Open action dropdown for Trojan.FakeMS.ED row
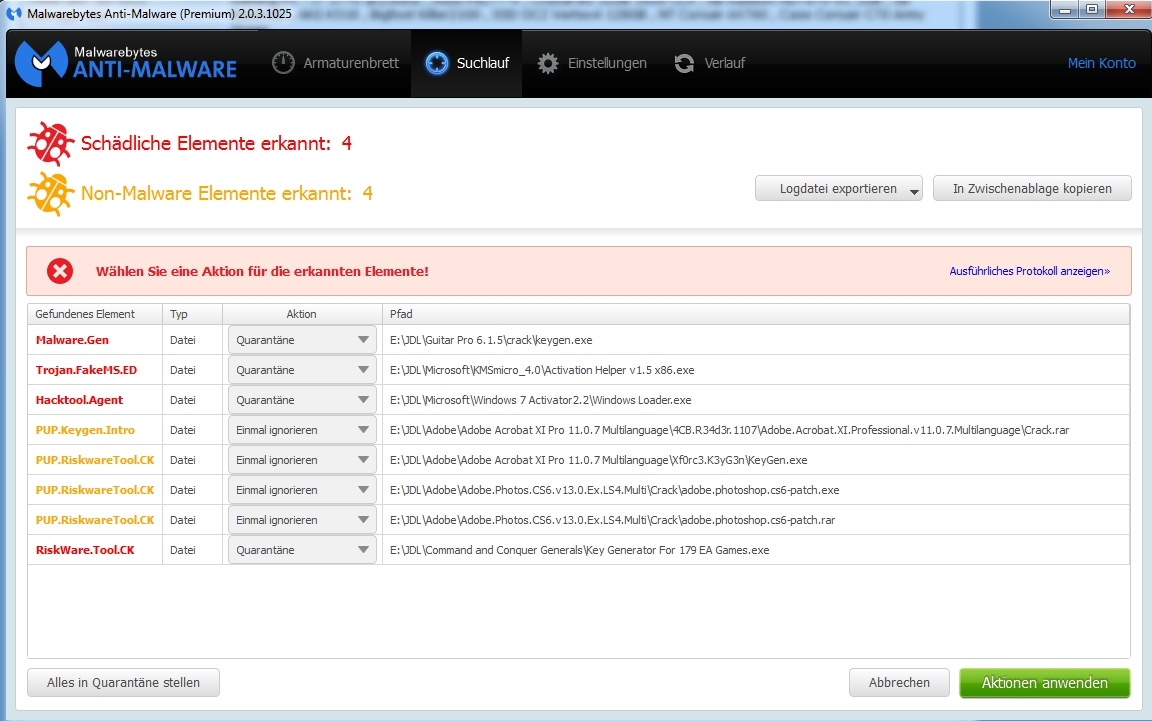Viewport: 1152px width, 721px height. coord(302,370)
